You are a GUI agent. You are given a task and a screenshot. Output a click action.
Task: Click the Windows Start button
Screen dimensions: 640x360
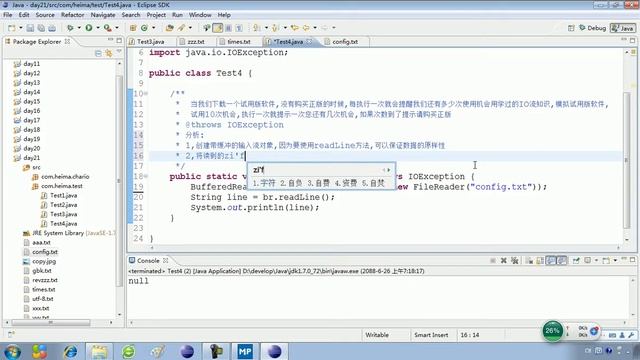[12, 351]
